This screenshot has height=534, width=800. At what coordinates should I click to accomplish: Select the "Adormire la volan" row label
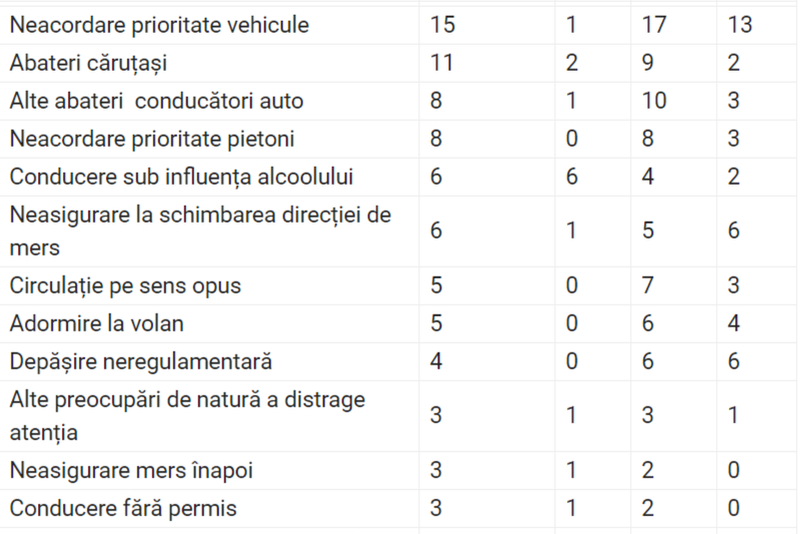pyautogui.click(x=97, y=324)
